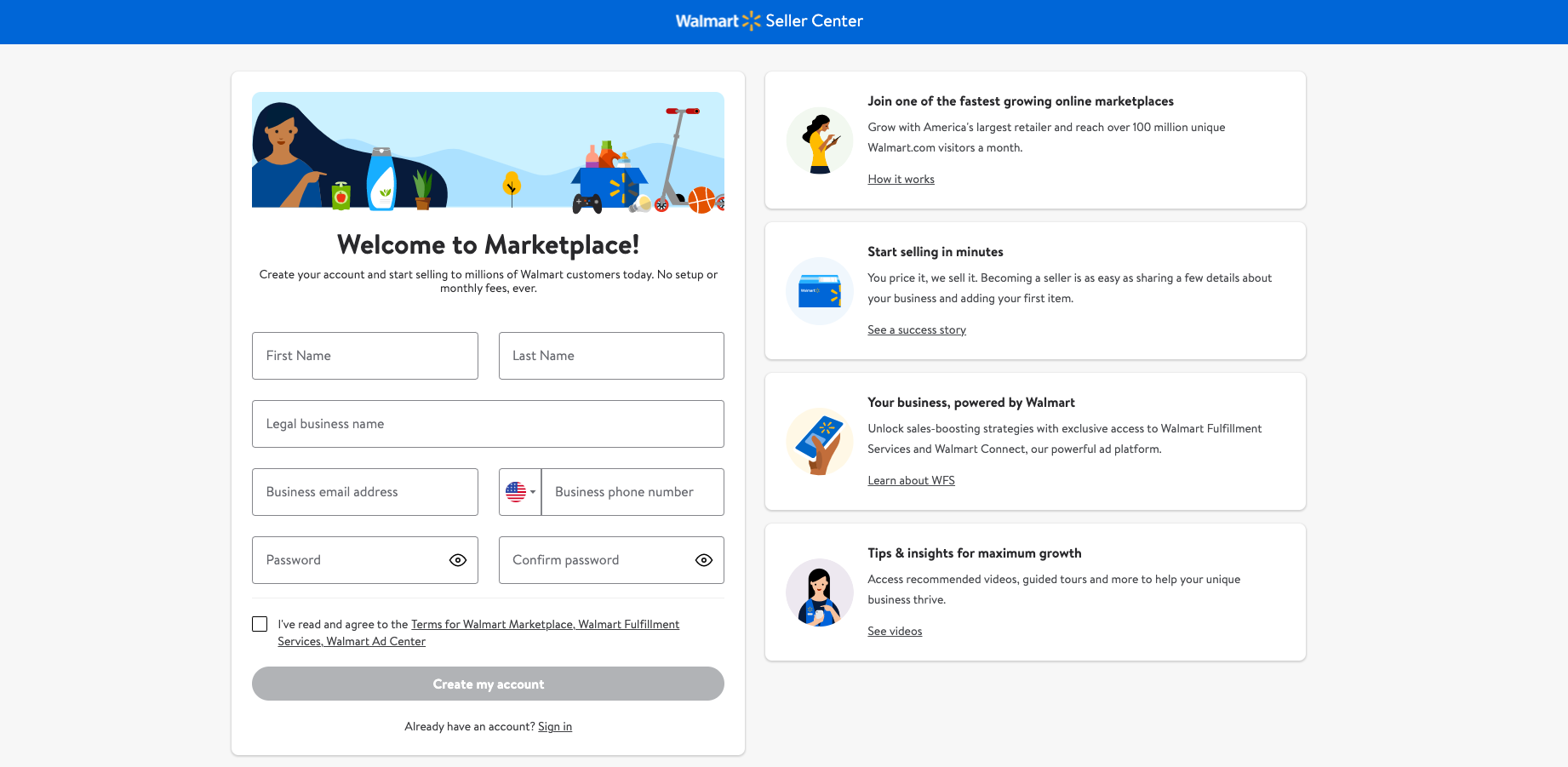The width and height of the screenshot is (1568, 767).
Task: Click 'Tips & insights for maximum growth' heading
Action: pos(975,553)
